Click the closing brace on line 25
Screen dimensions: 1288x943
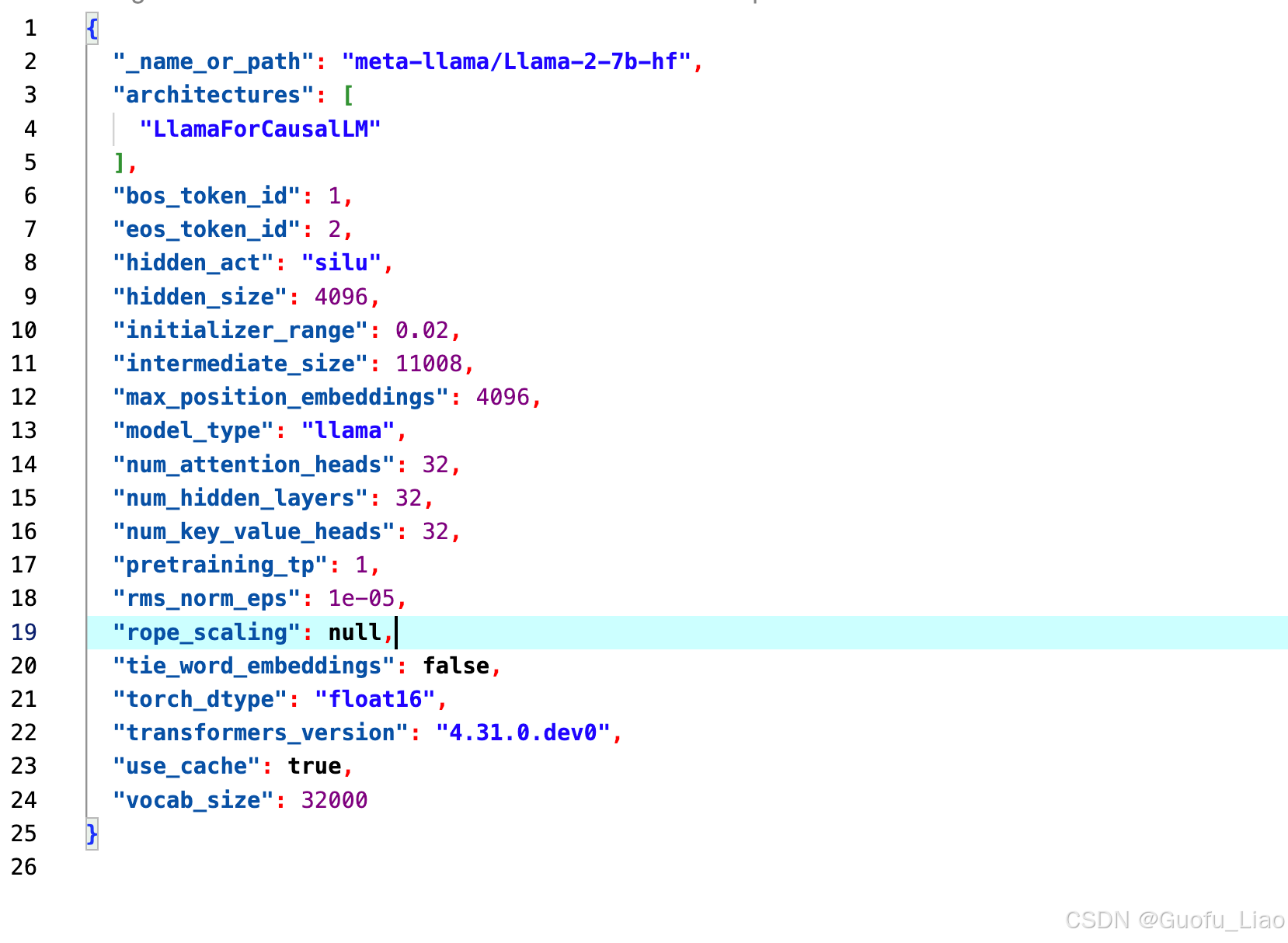point(92,833)
